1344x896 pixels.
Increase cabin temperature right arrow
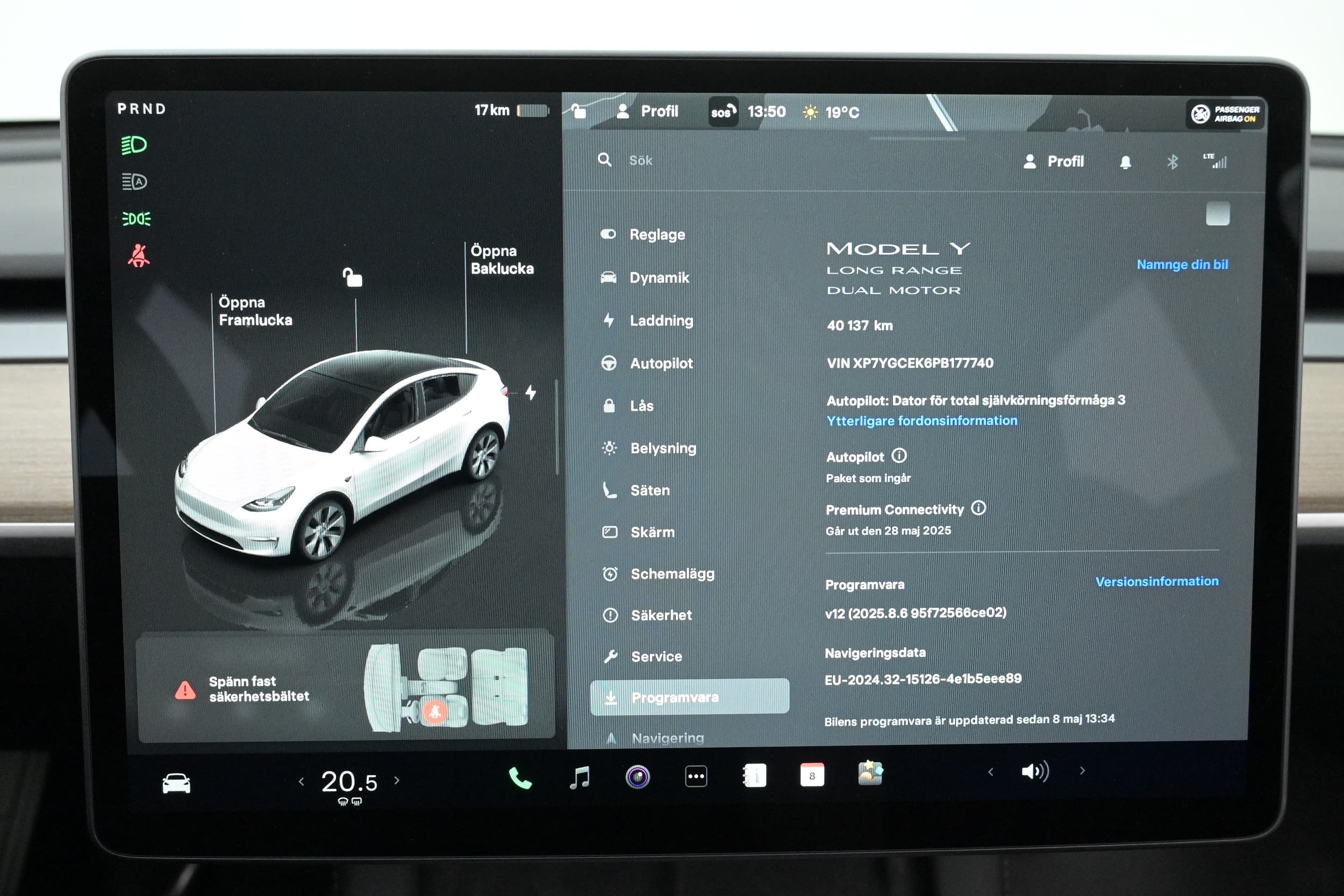(x=397, y=780)
